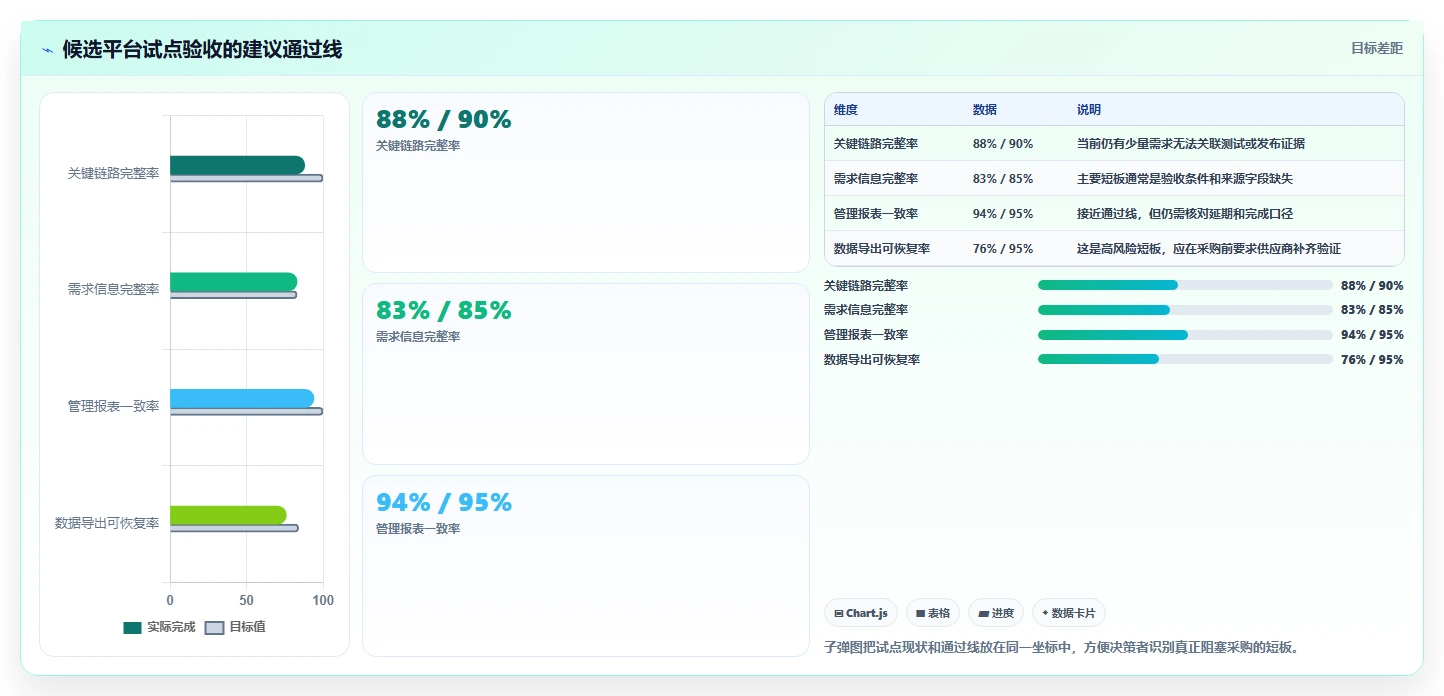
Task: Click chart x-axis tick label 50
Action: [x=246, y=600]
